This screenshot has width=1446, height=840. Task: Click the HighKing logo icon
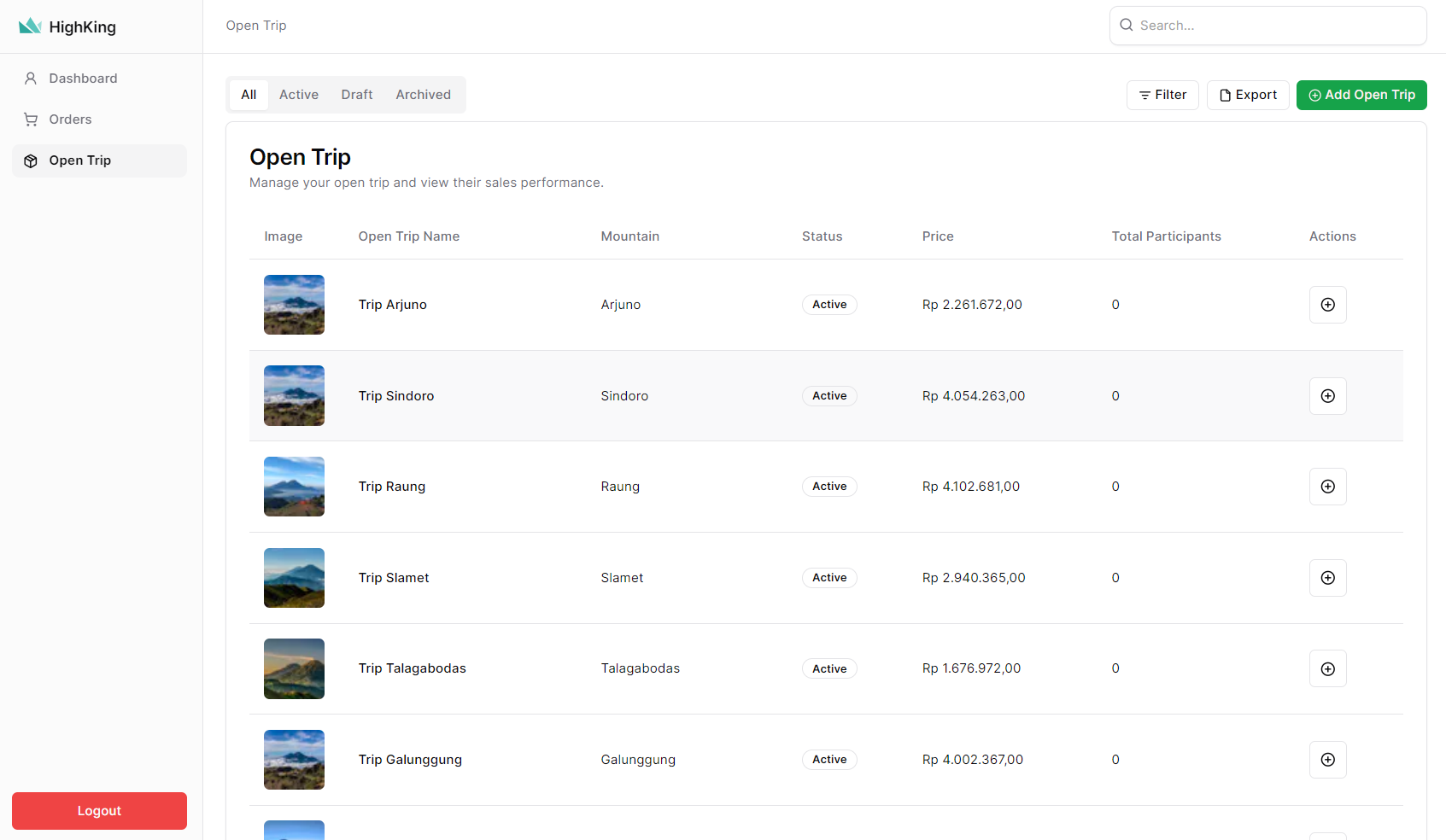coord(30,26)
